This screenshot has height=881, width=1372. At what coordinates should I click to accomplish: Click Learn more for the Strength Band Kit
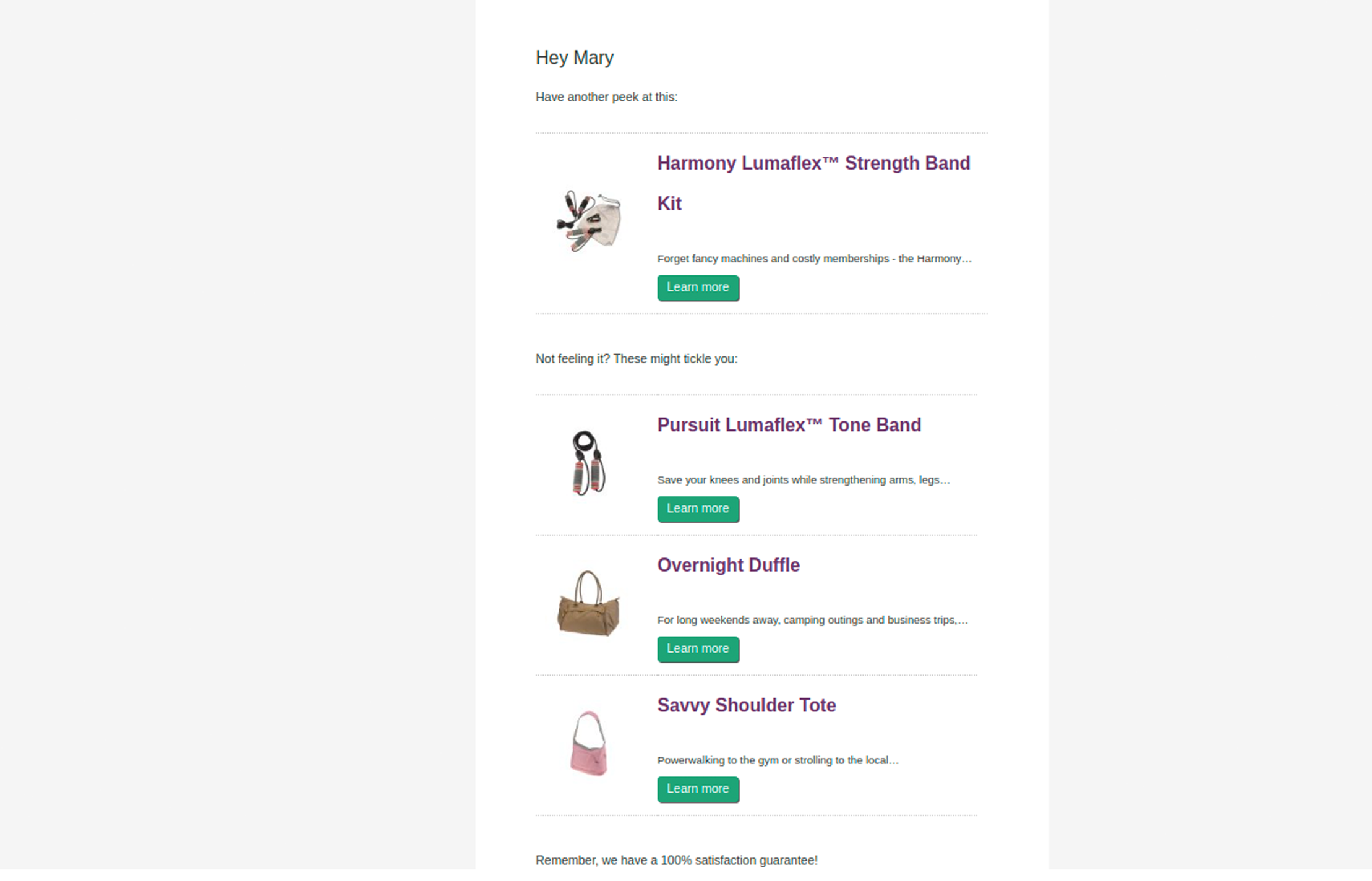coord(698,288)
